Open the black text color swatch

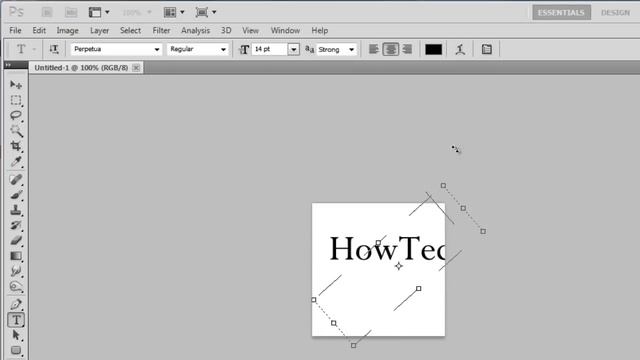(x=433, y=49)
